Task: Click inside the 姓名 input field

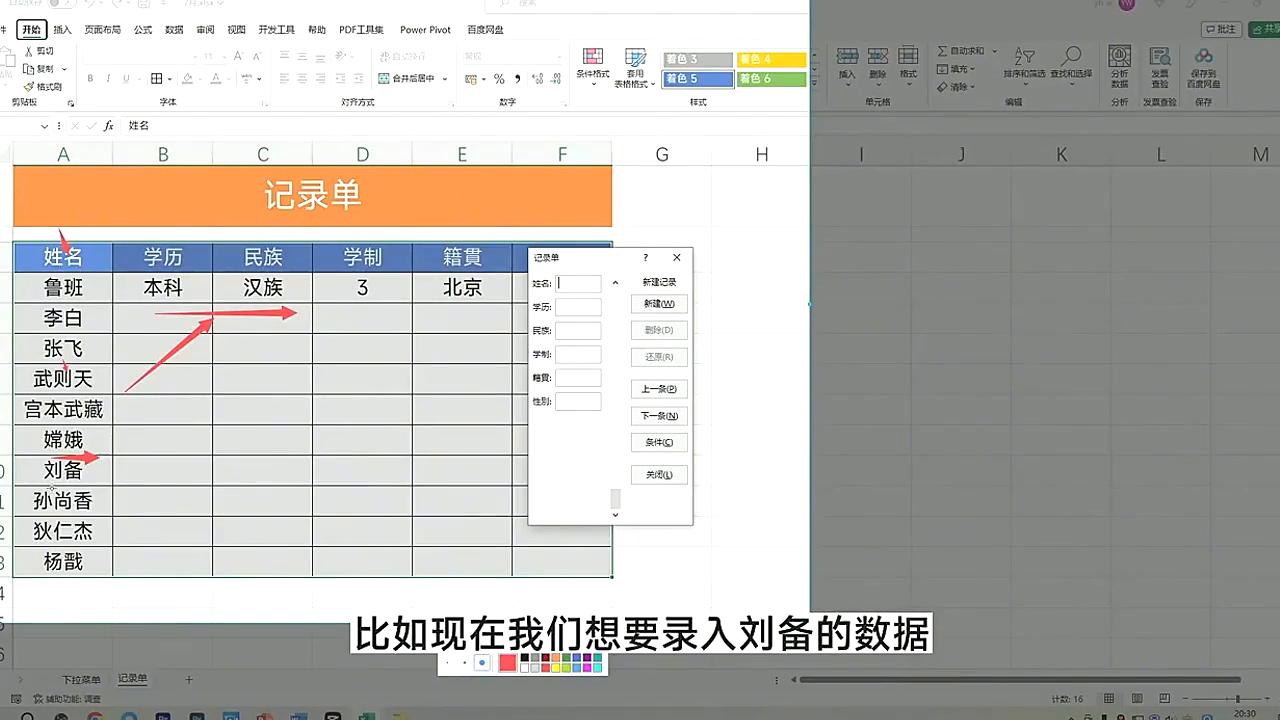Action: point(578,283)
